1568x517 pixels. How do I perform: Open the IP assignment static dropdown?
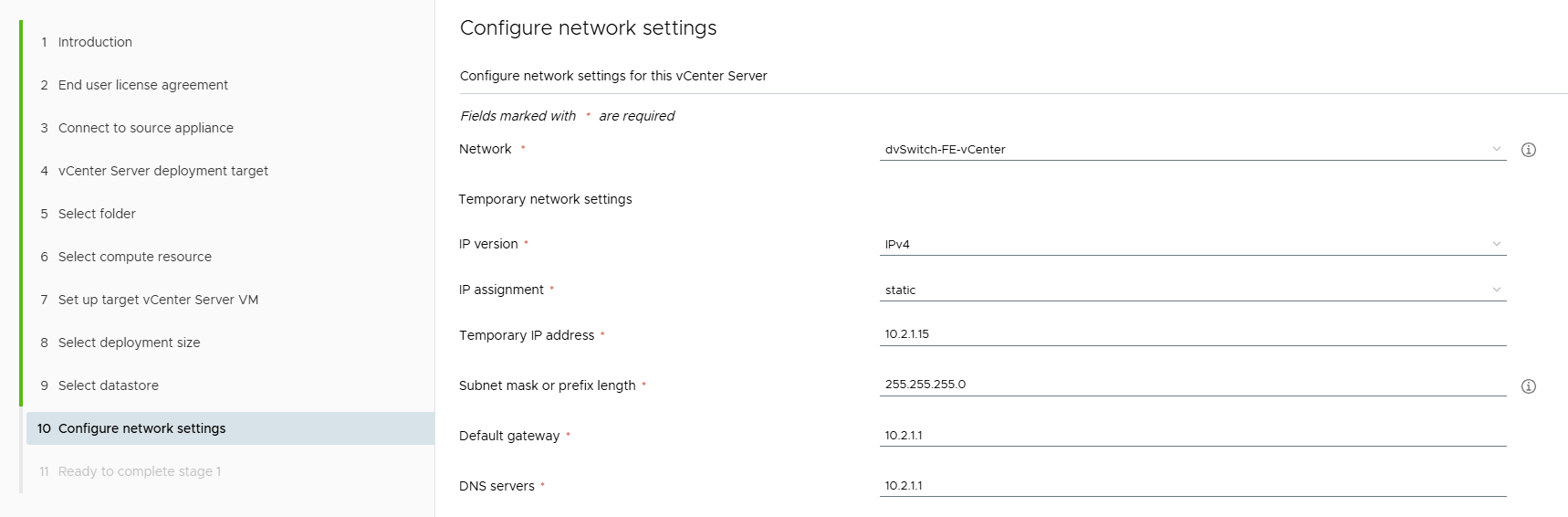click(1192, 290)
